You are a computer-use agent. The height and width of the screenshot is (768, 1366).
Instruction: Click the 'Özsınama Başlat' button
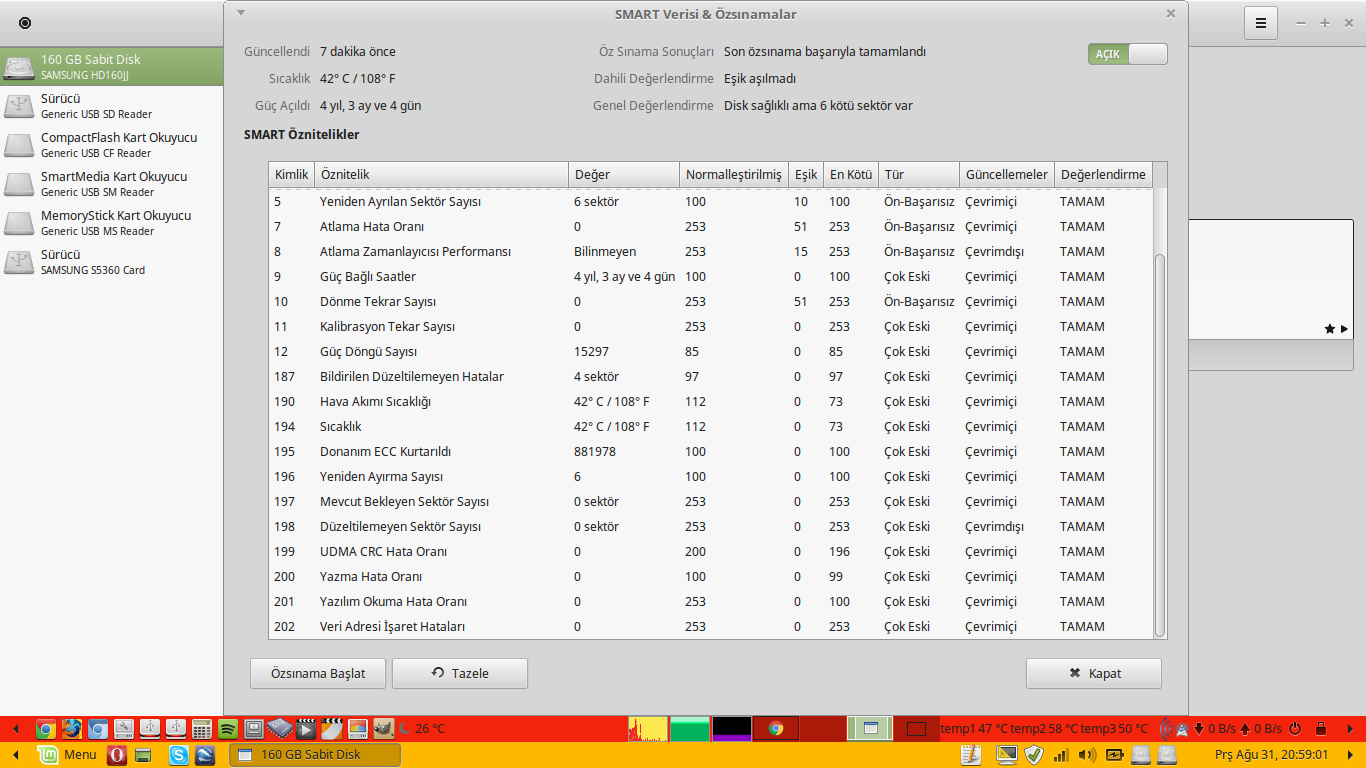pyautogui.click(x=318, y=674)
